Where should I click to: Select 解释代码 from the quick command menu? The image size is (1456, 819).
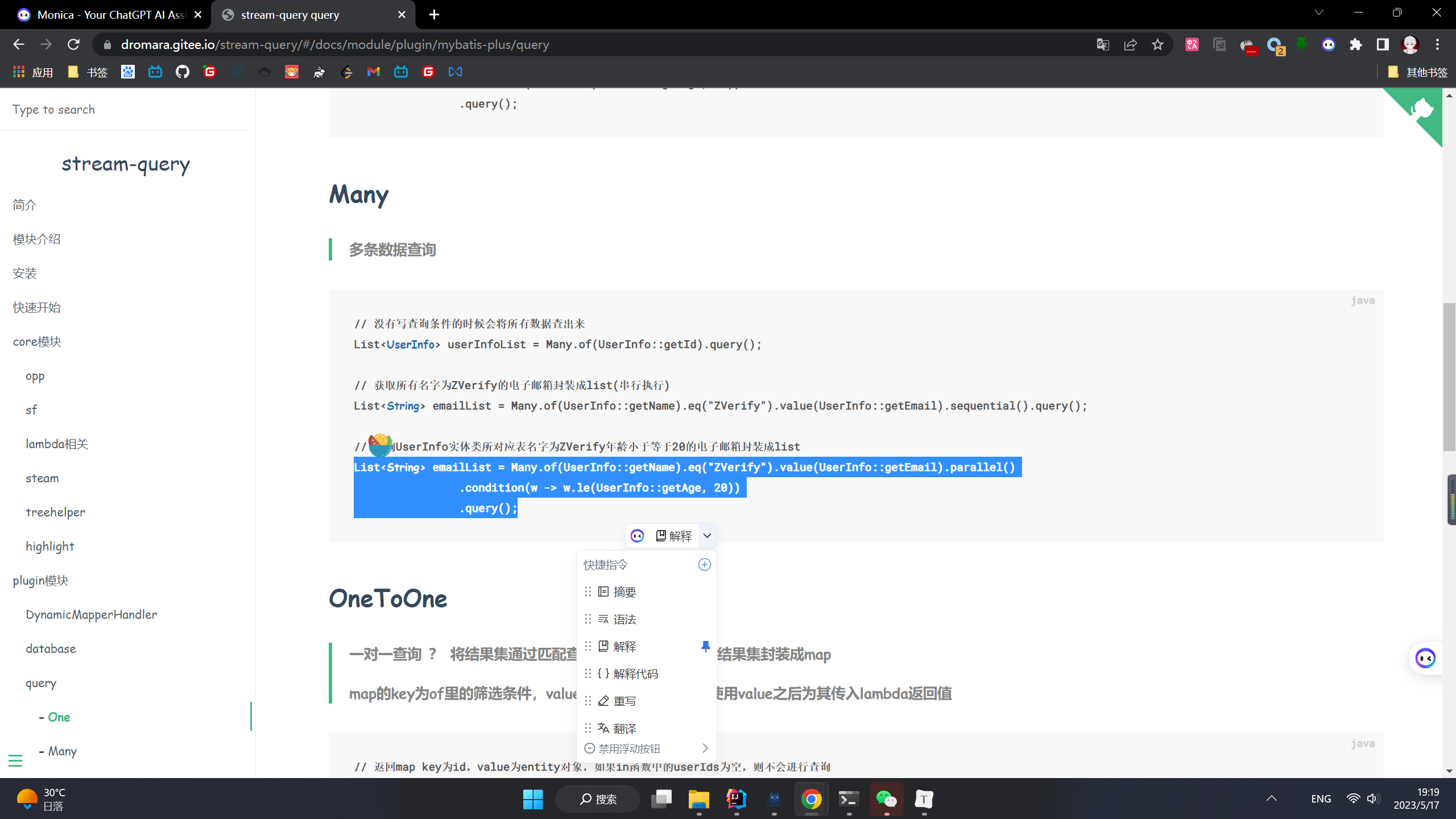(635, 674)
